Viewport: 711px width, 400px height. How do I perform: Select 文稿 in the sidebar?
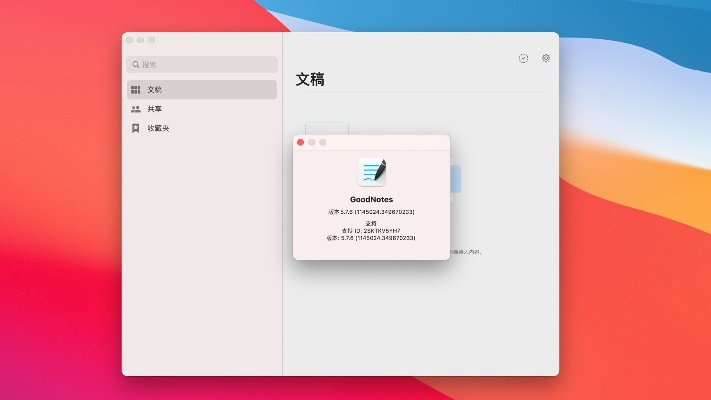(202, 89)
